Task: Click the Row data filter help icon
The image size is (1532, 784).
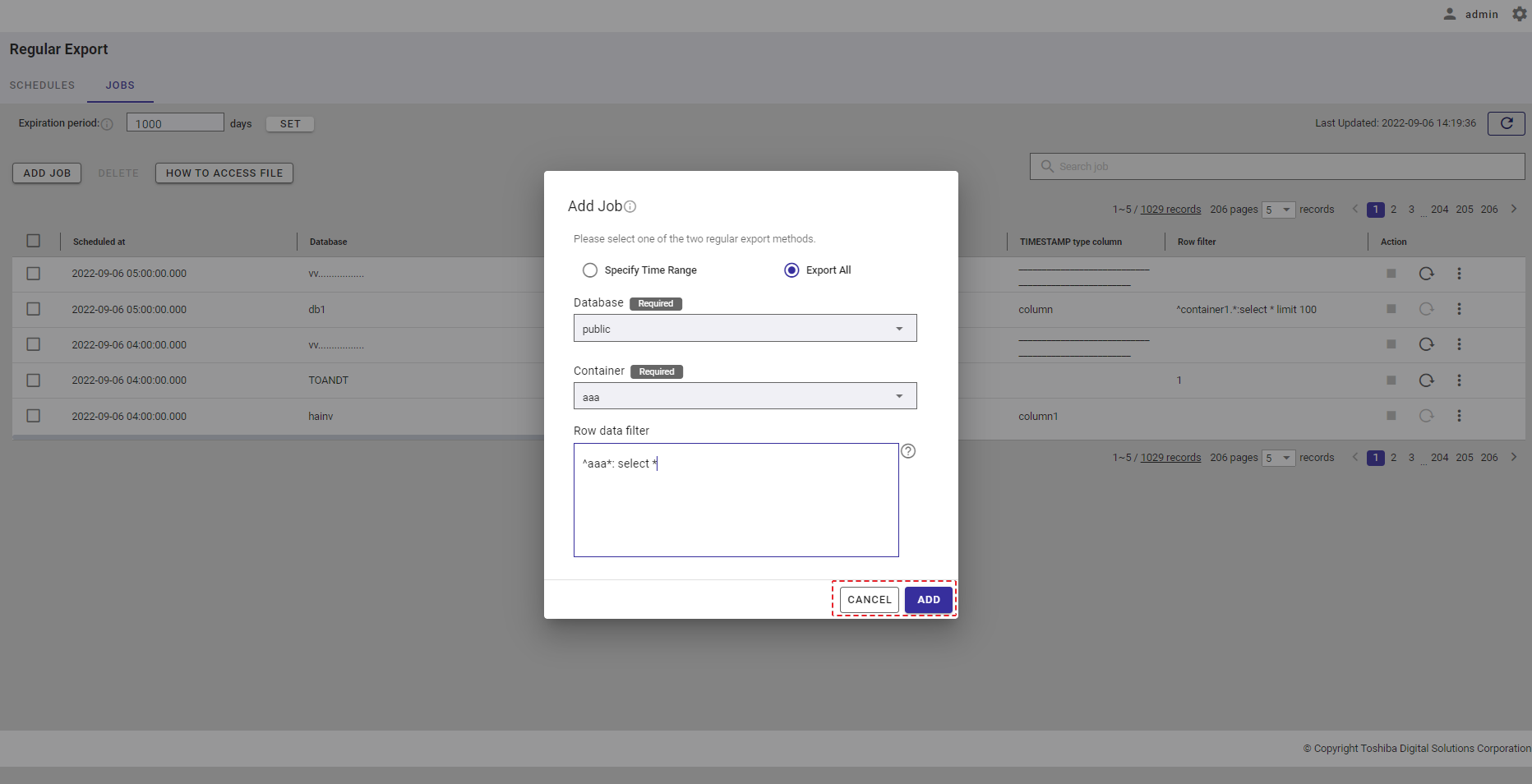Action: (x=908, y=451)
